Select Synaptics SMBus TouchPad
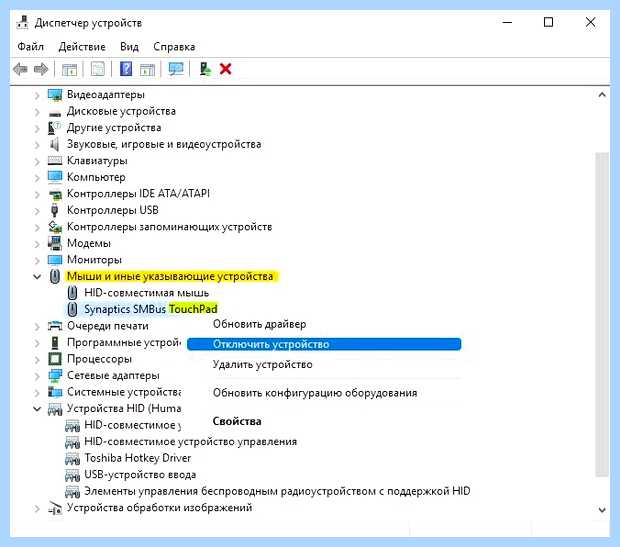Image resolution: width=620 pixels, height=547 pixels. pos(151,309)
